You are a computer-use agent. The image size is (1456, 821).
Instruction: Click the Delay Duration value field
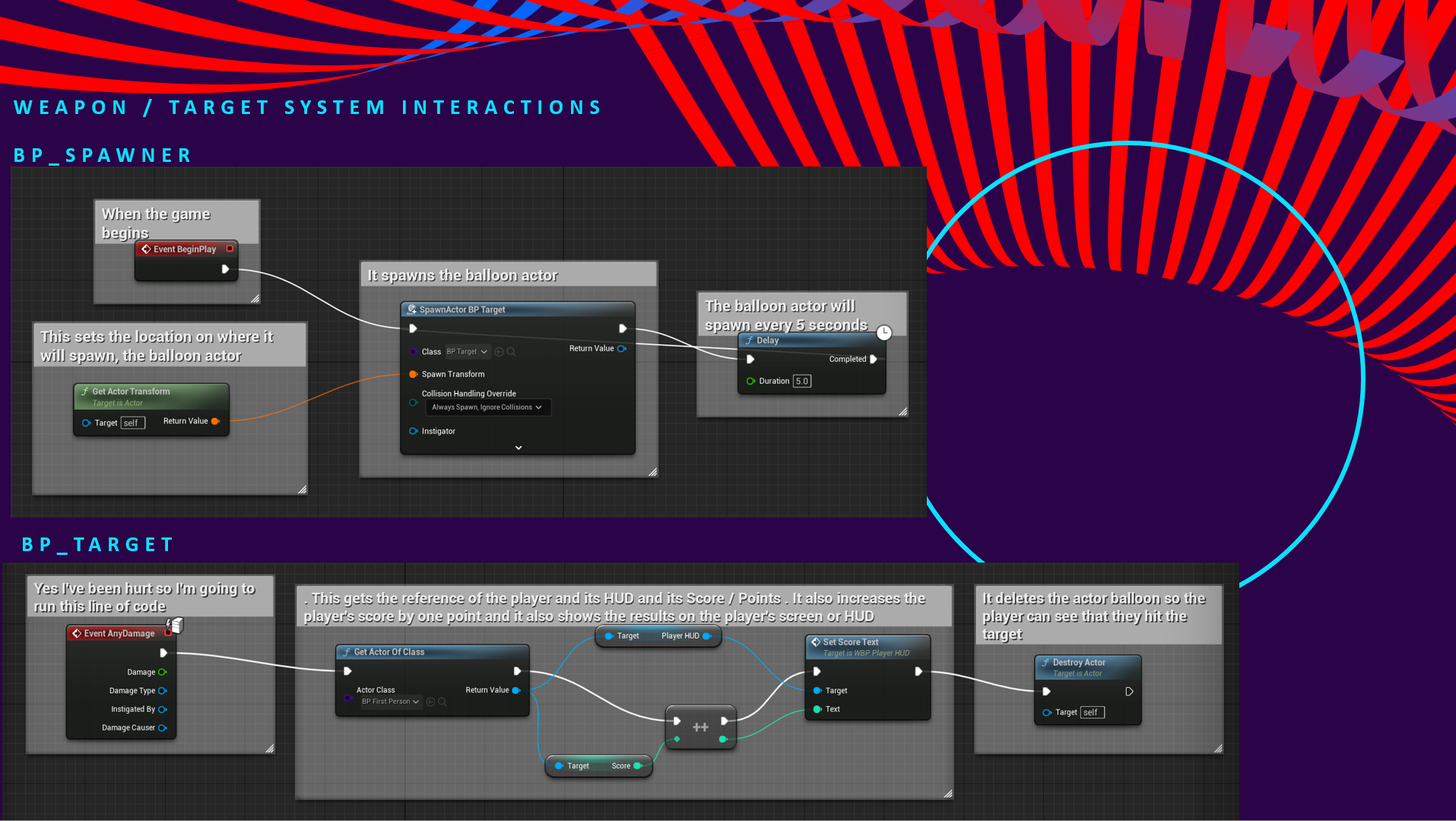point(802,382)
